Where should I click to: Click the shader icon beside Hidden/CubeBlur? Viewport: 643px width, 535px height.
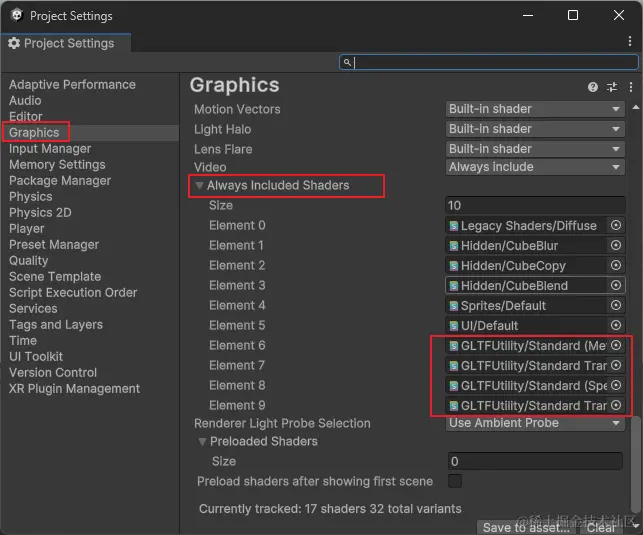pos(454,246)
